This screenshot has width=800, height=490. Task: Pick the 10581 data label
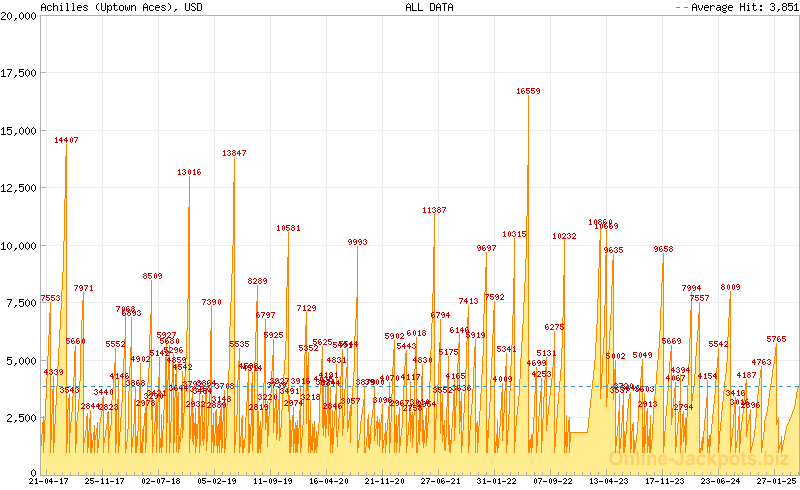point(288,228)
